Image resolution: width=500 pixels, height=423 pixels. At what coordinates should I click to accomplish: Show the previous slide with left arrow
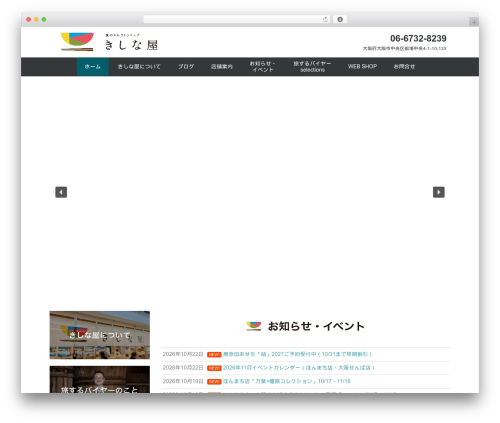(61, 192)
